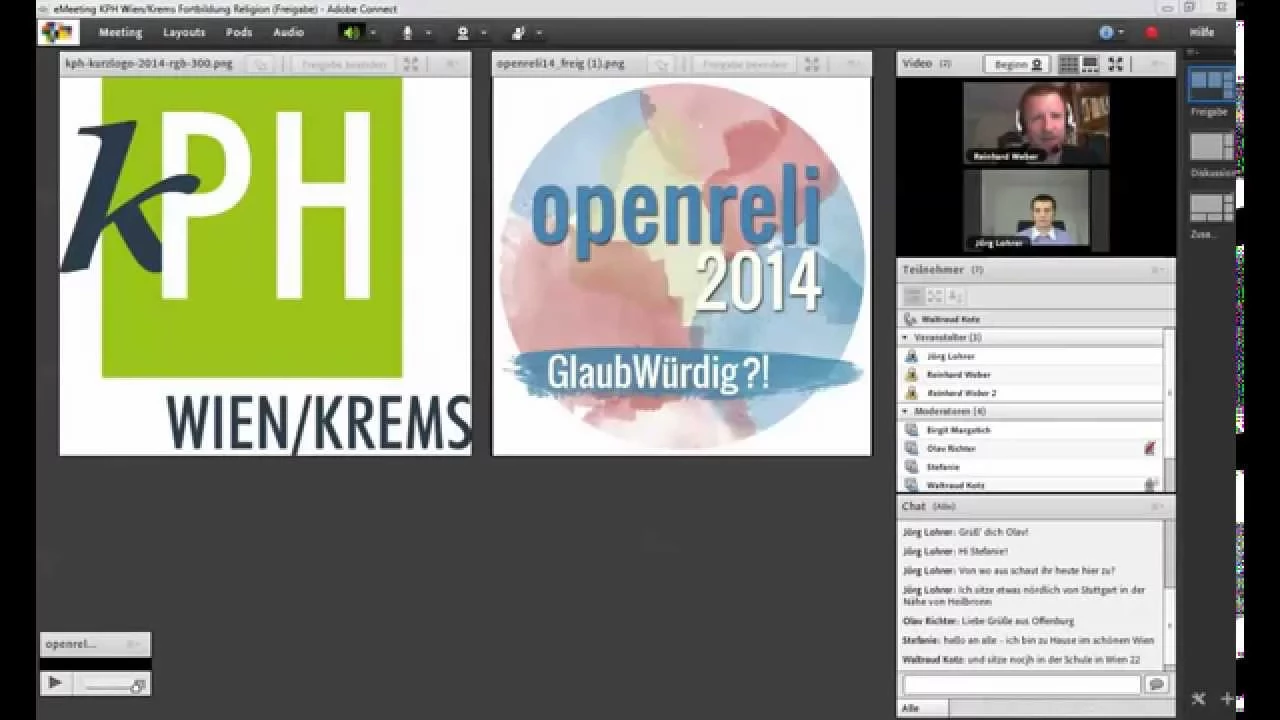Image resolution: width=1280 pixels, height=720 pixels.
Task: Expand the status options dropdown arrow
Action: 539,33
